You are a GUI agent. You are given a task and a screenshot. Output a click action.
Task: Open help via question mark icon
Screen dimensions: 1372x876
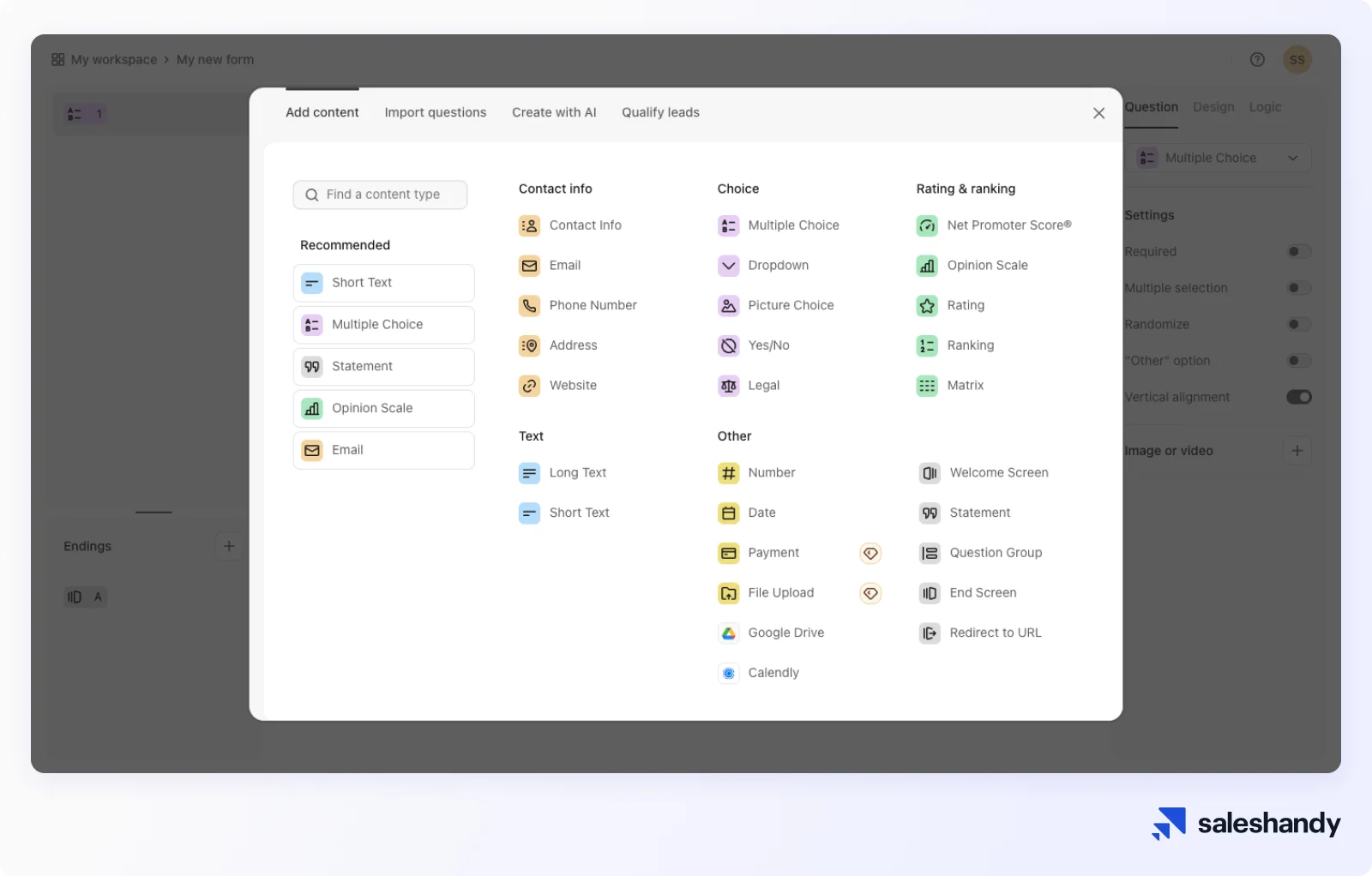coord(1257,59)
